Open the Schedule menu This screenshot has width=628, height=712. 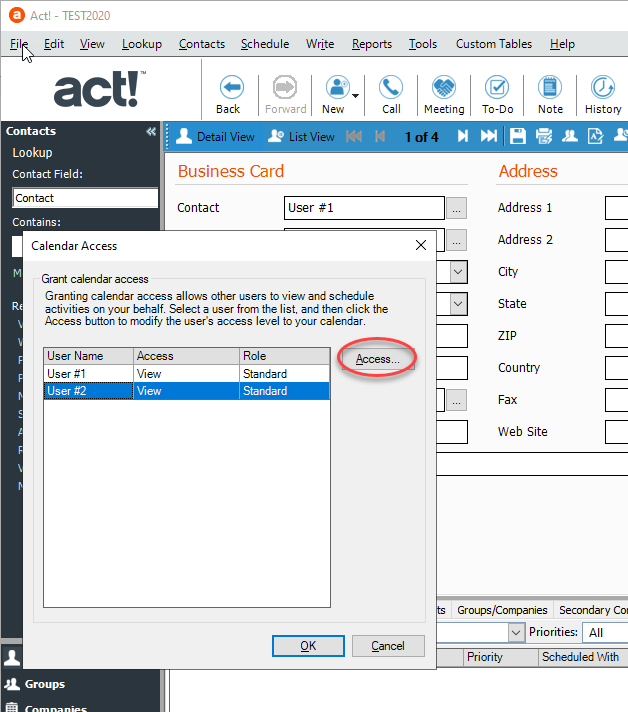click(265, 44)
